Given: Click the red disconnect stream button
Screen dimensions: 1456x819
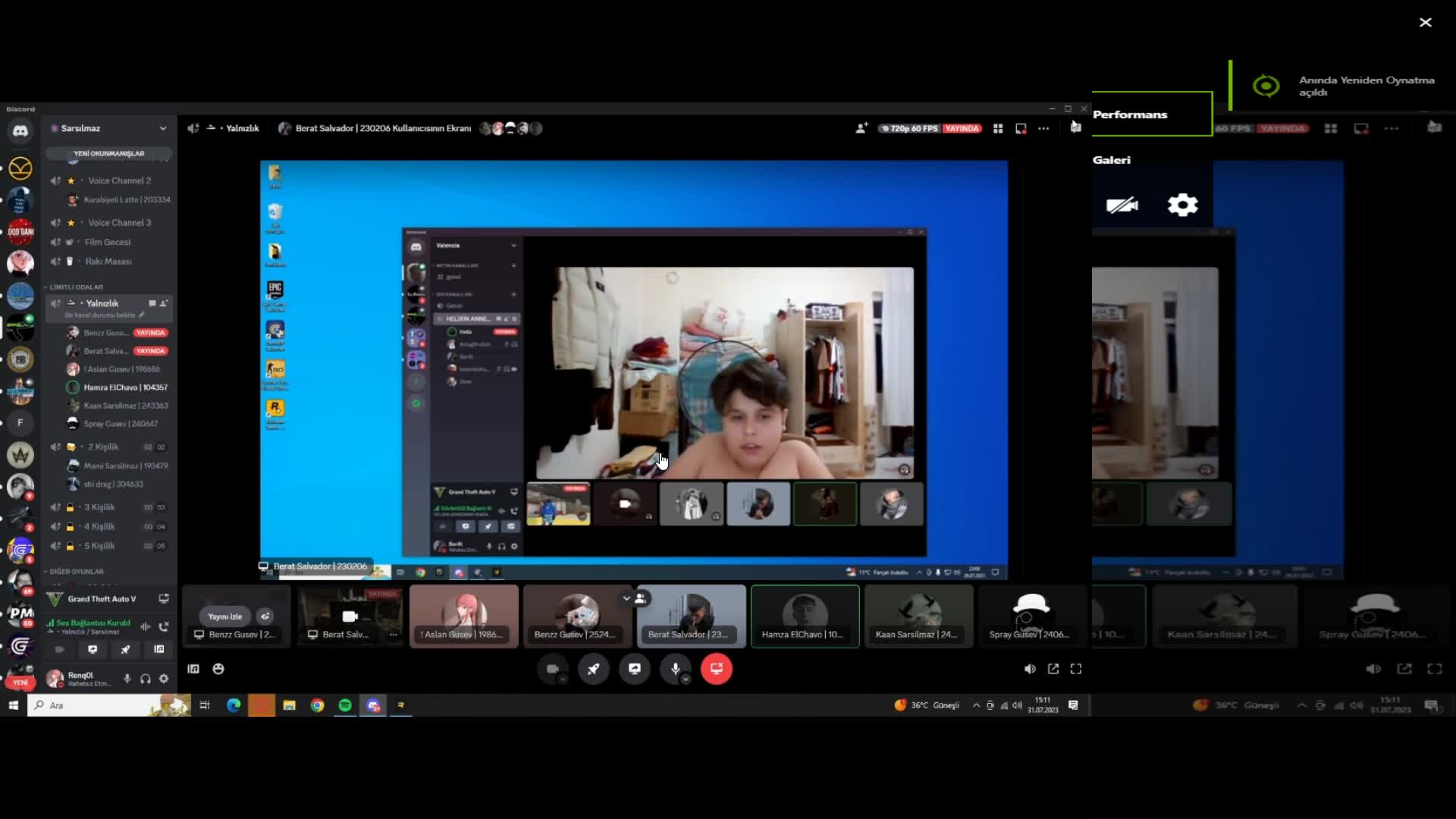Looking at the screenshot, I should [716, 669].
